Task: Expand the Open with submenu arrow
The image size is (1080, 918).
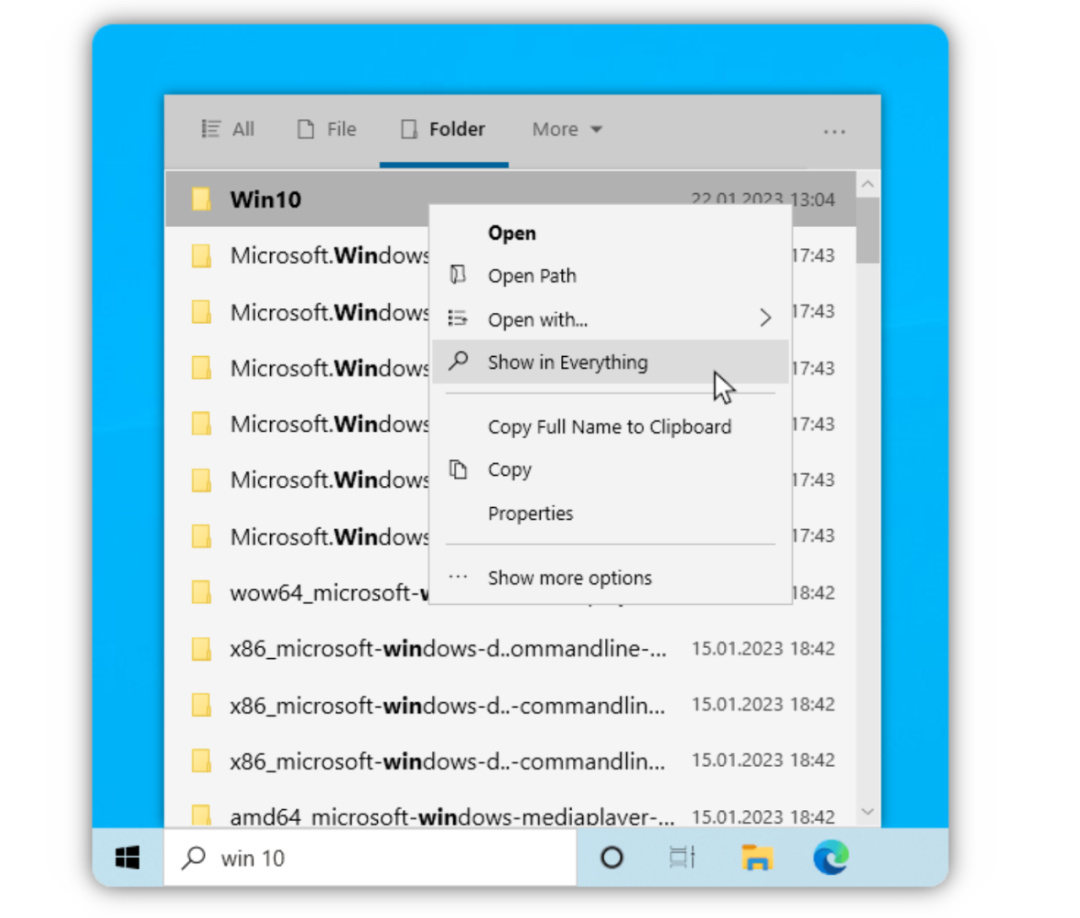Action: (x=765, y=318)
